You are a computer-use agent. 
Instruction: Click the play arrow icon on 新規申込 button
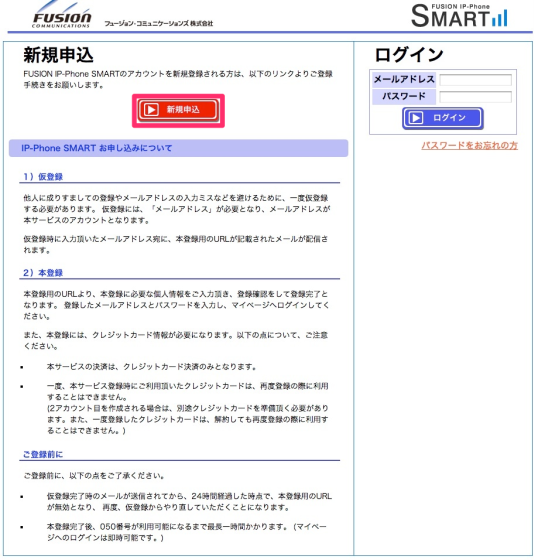[x=151, y=110]
